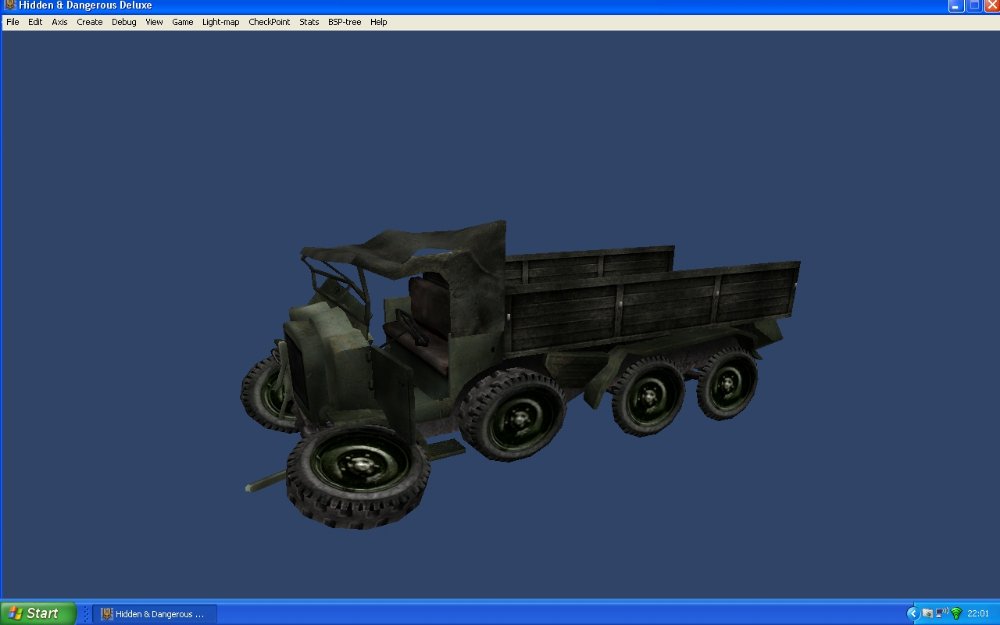Open the Debug menu
1000x625 pixels.
124,22
